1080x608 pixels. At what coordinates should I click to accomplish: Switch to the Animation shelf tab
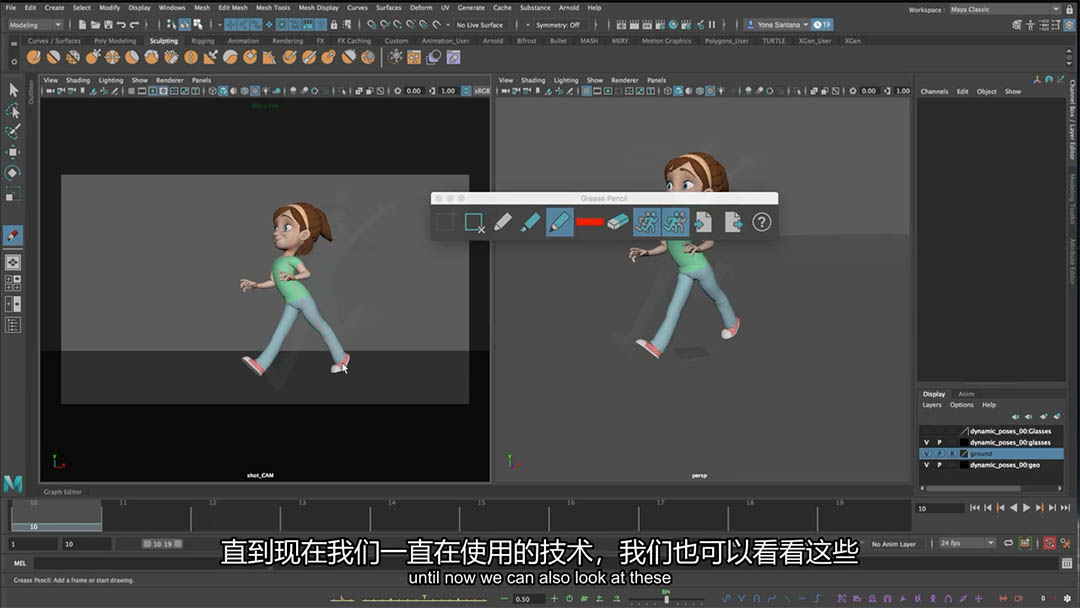pos(243,41)
